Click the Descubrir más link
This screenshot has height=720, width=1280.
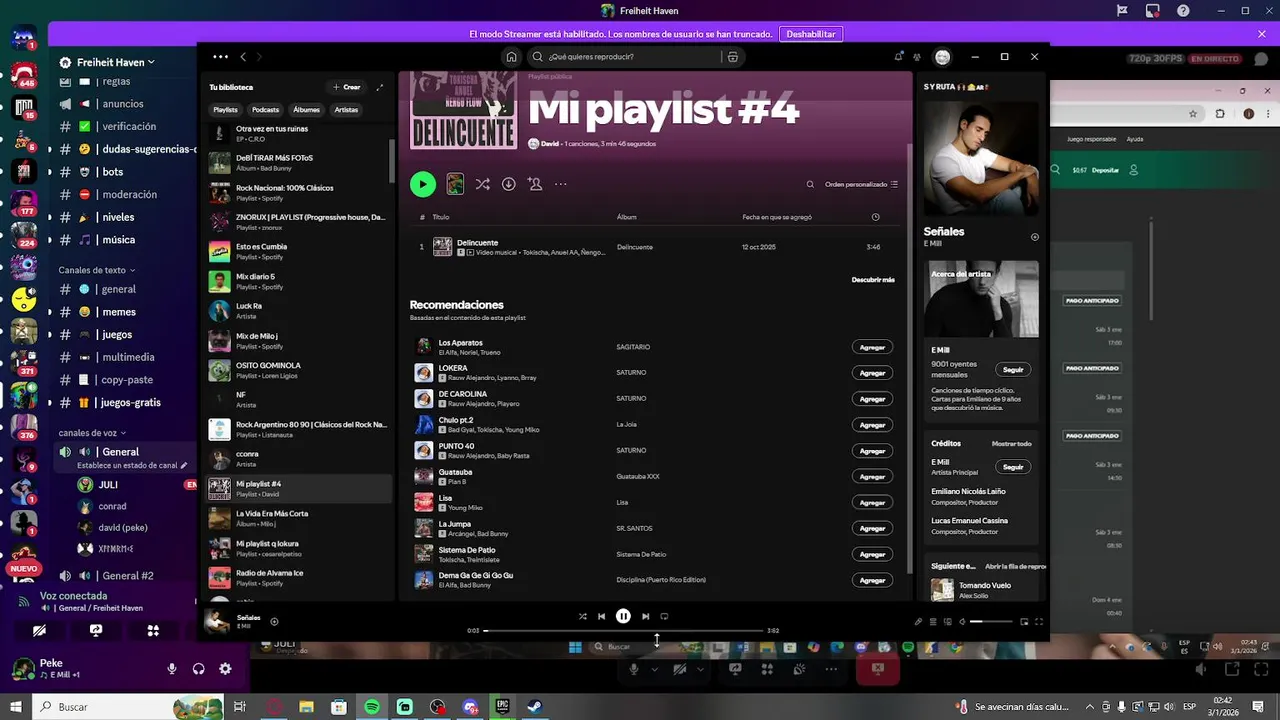pos(873,280)
